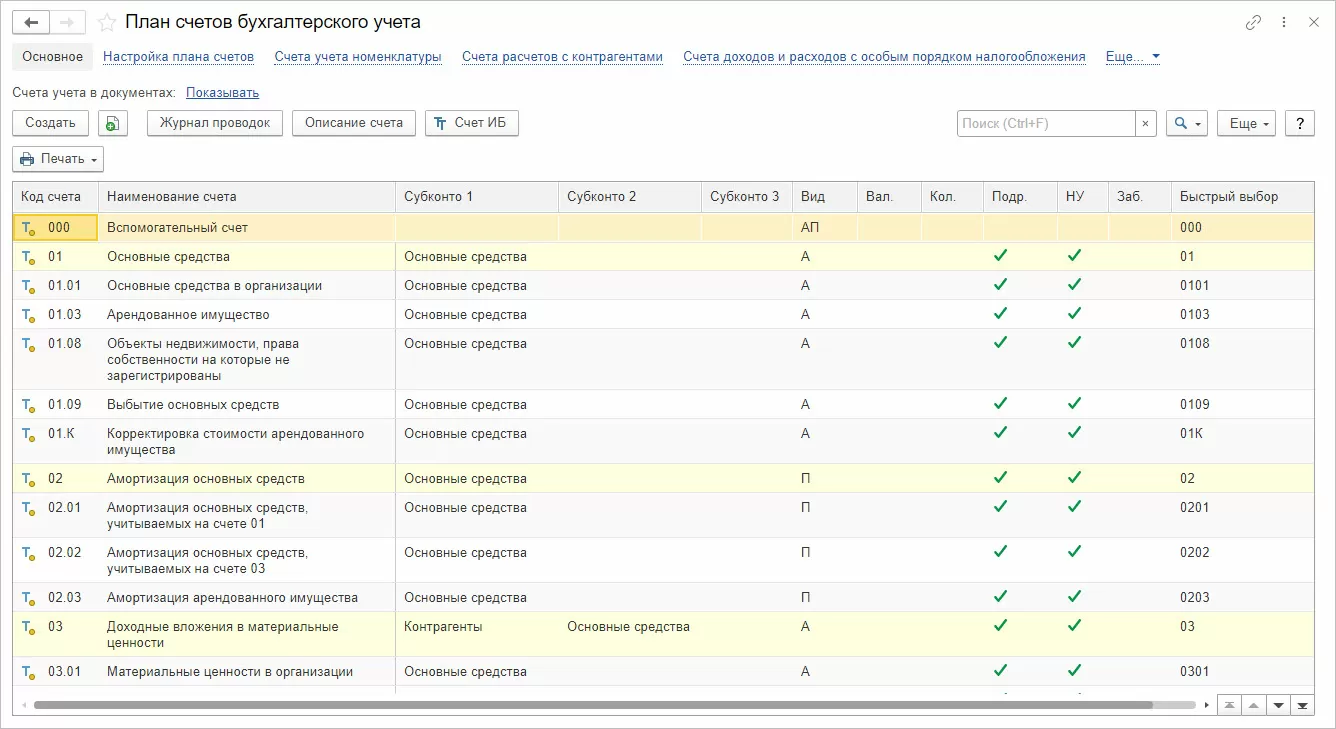Copy link using the chain icon
This screenshot has width=1336, height=729.
point(1253,22)
